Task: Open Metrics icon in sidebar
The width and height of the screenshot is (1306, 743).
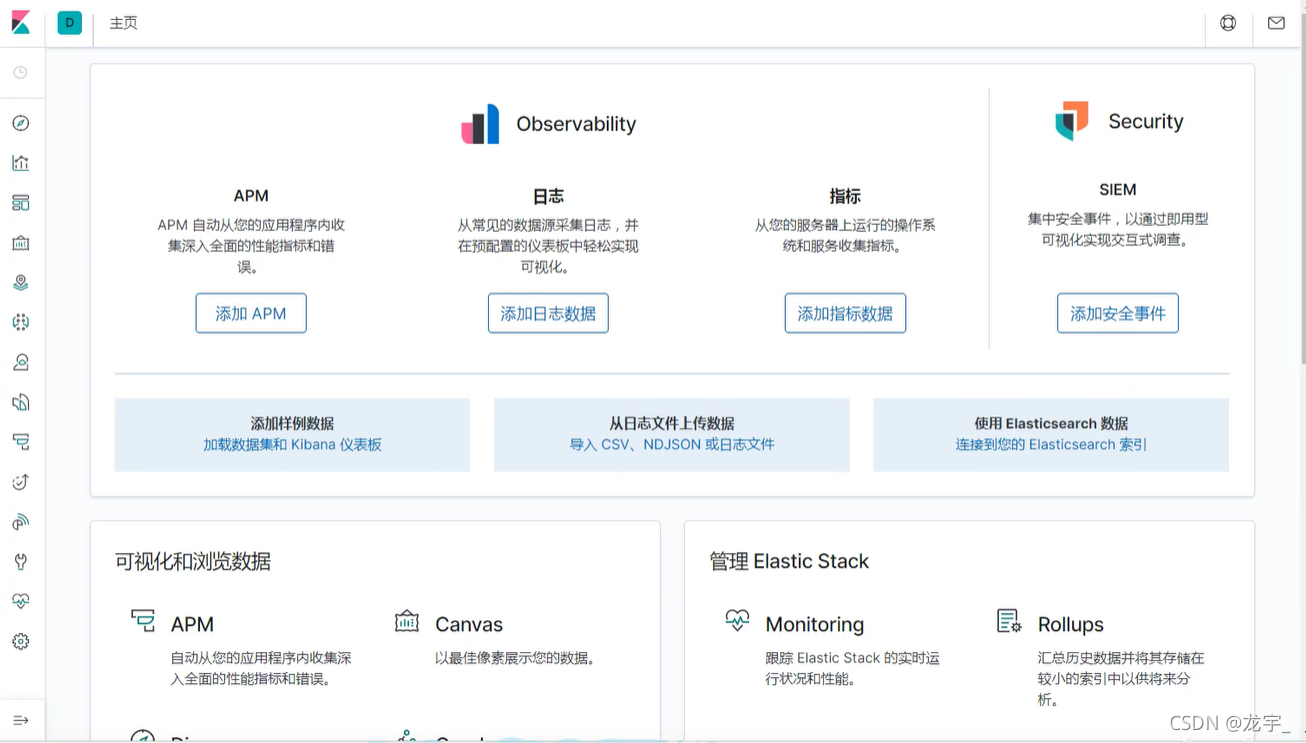Action: point(21,362)
